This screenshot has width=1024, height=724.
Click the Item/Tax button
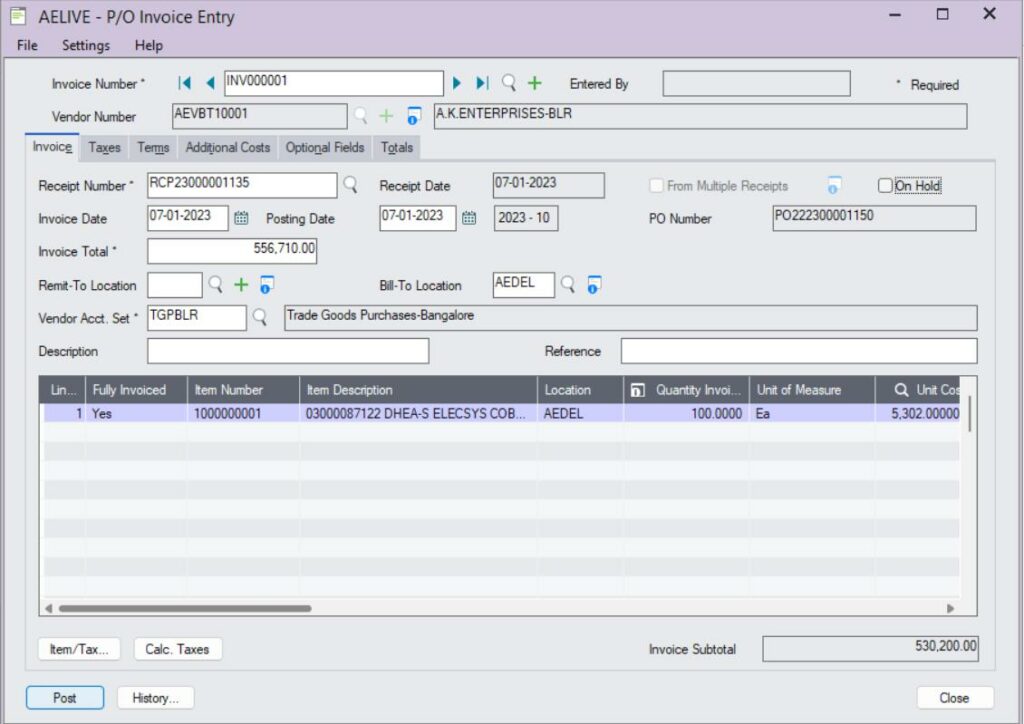(x=79, y=647)
